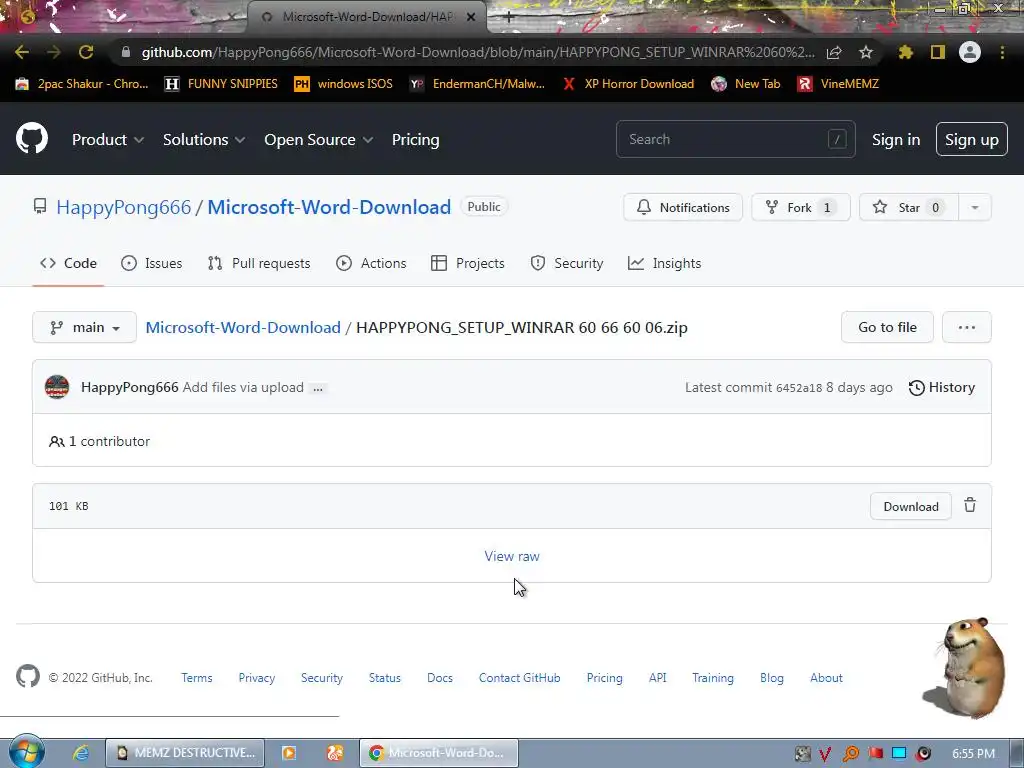Open the three-dot file options menu

(967, 327)
